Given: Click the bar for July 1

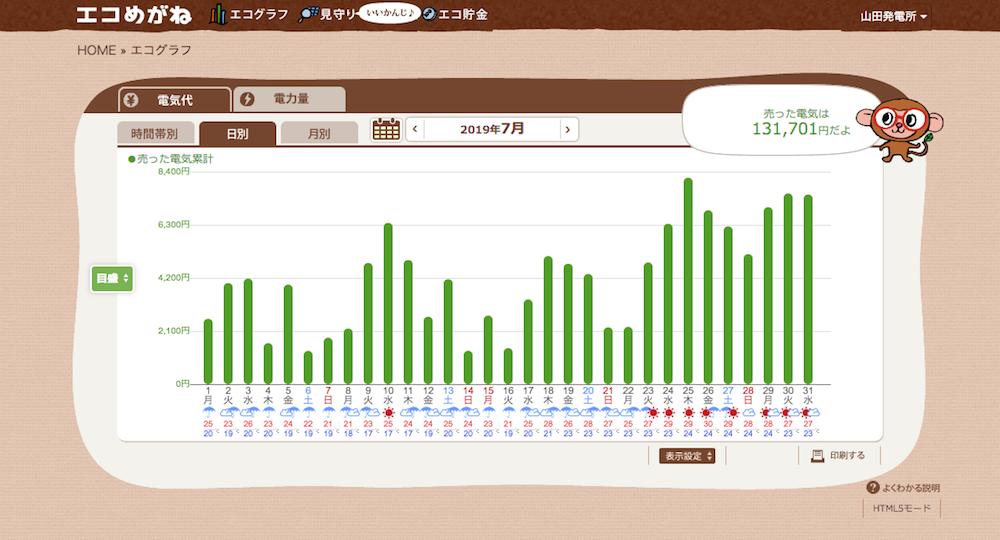Looking at the screenshot, I should coord(209,351).
